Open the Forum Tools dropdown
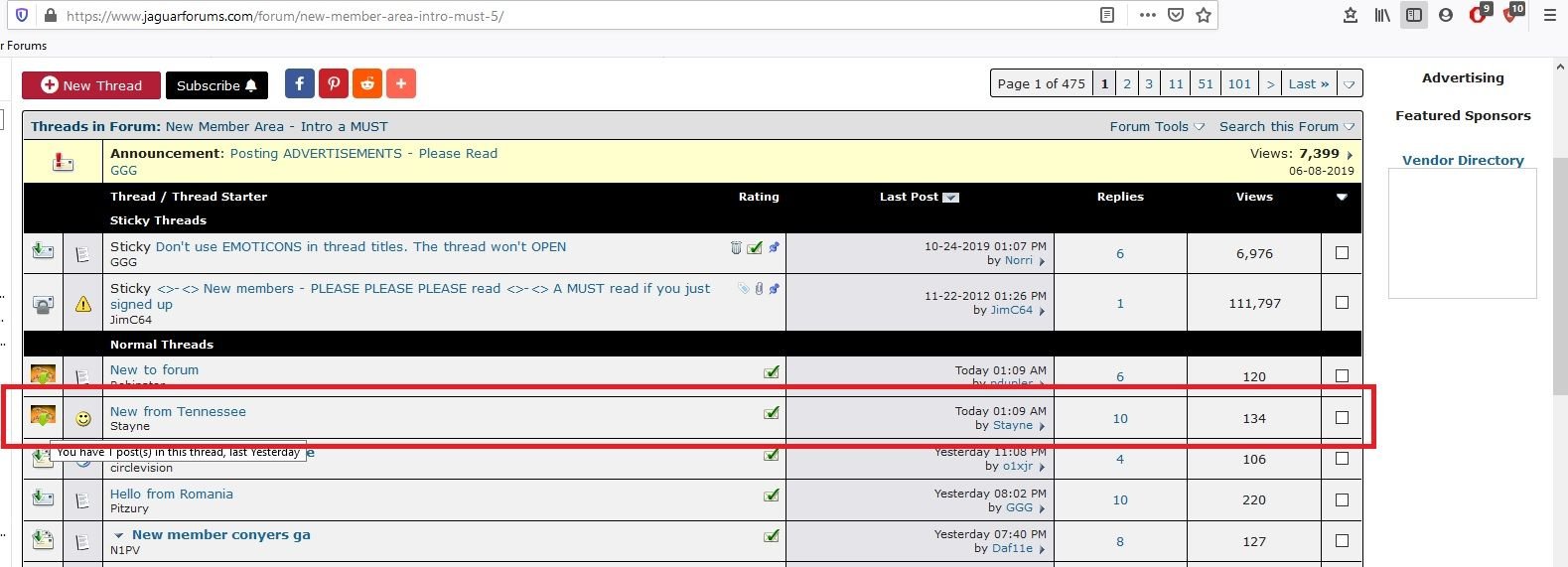The width and height of the screenshot is (1568, 567). [x=1156, y=126]
